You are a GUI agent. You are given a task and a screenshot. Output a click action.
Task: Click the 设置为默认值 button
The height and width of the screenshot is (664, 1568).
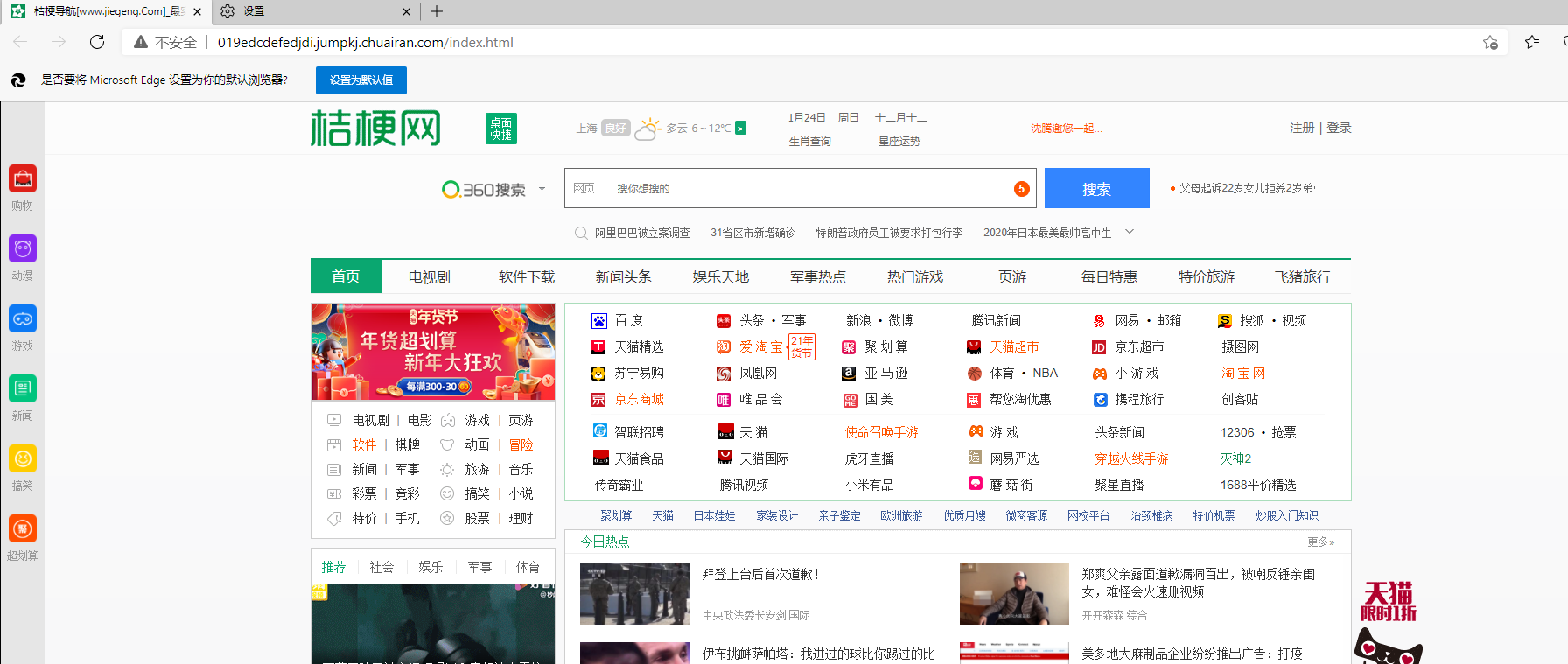[x=361, y=80]
